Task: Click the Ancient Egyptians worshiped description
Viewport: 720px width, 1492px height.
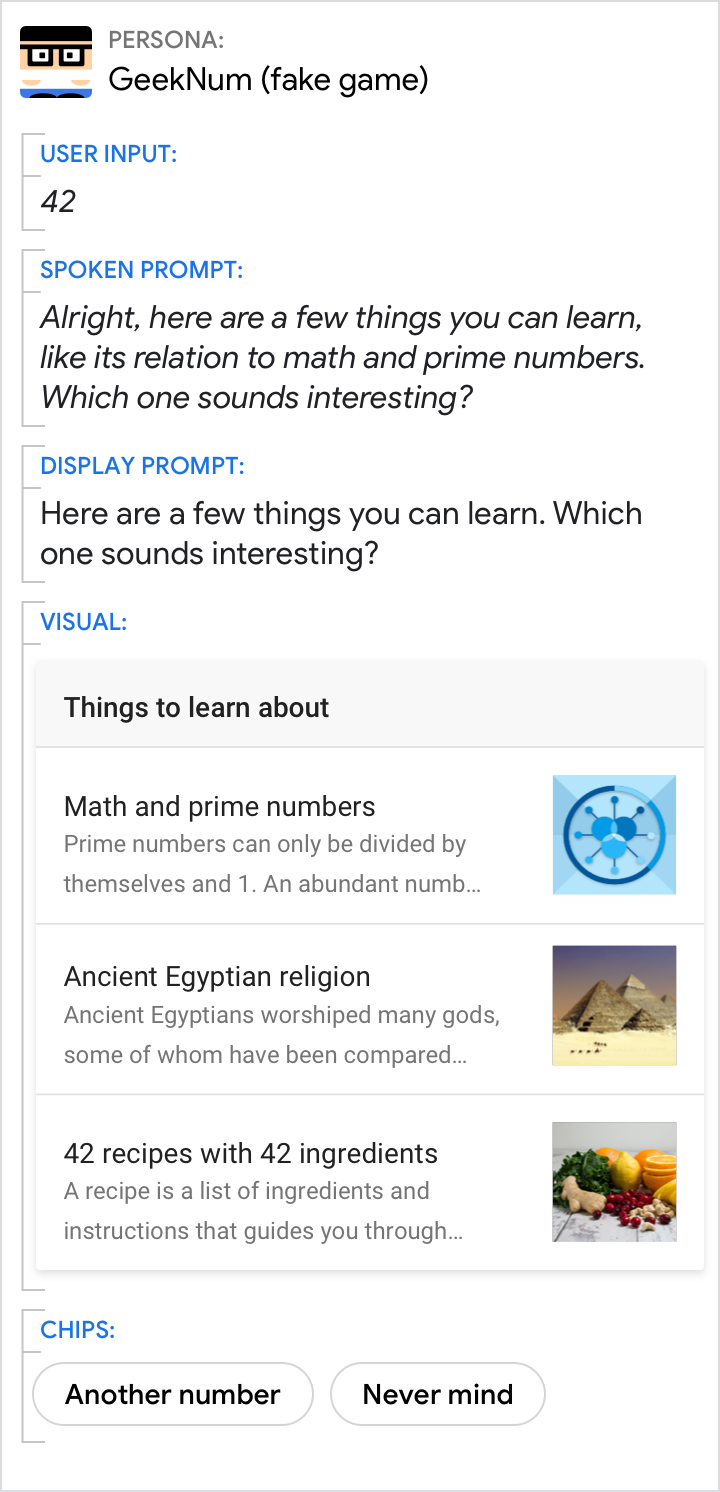Action: 280,1035
